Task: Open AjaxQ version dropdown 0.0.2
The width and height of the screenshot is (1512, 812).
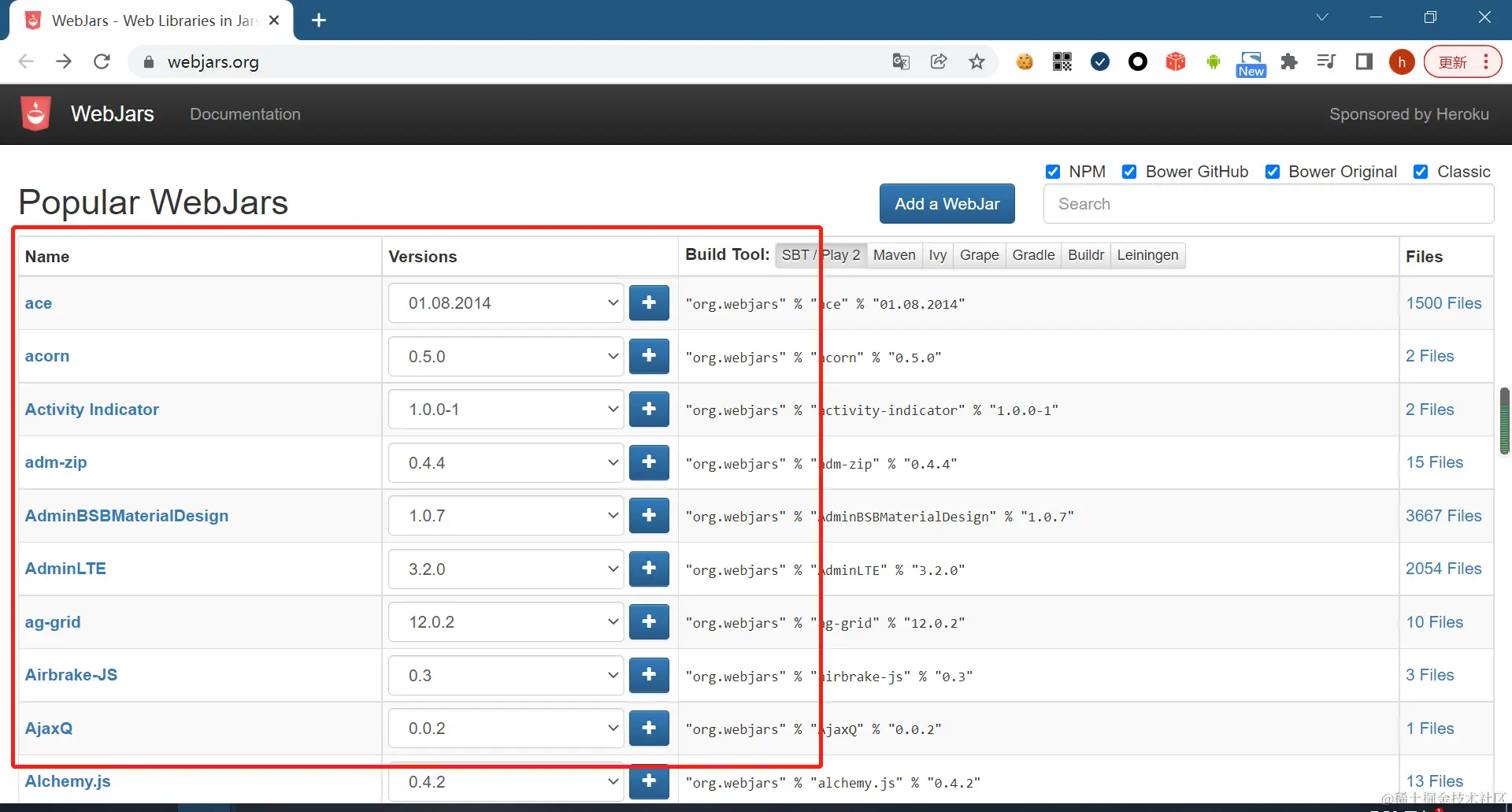Action: (506, 729)
